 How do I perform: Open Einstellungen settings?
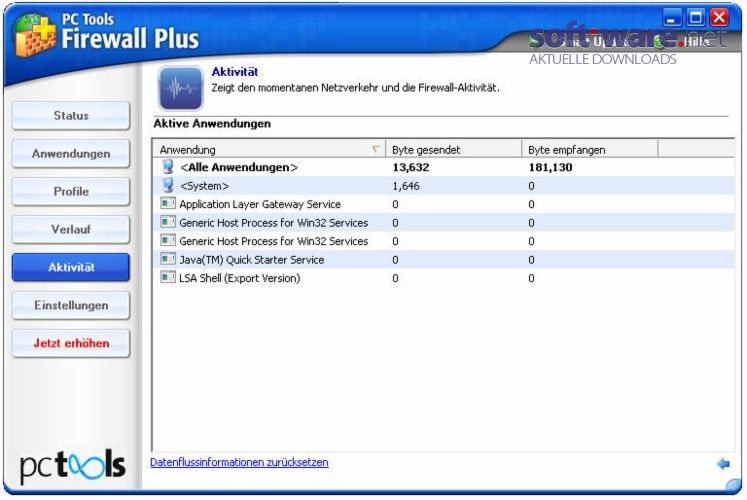(71, 305)
